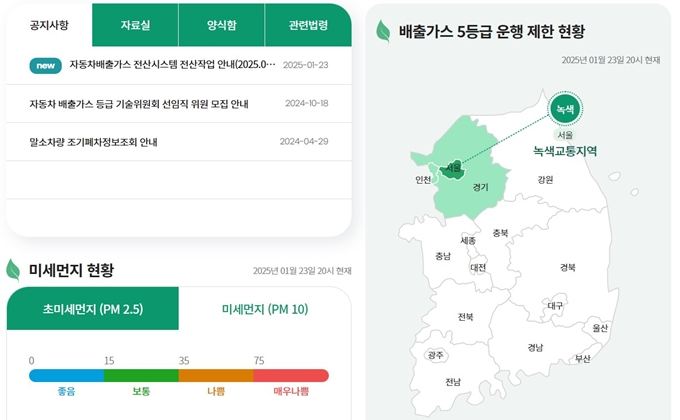Screen dimensions: 680x420
Task: Open the 공지사항 tab
Action: pyautogui.click(x=49, y=25)
